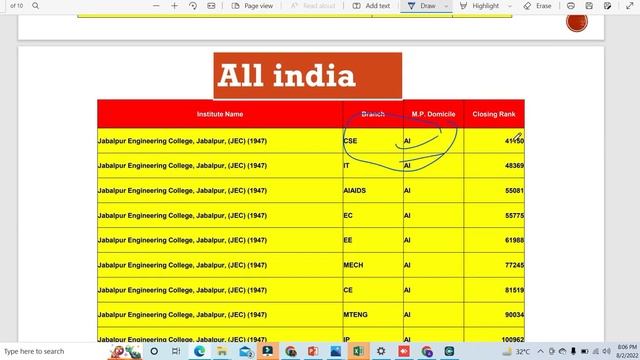
Task: Open Page view options
Action: pos(252,6)
